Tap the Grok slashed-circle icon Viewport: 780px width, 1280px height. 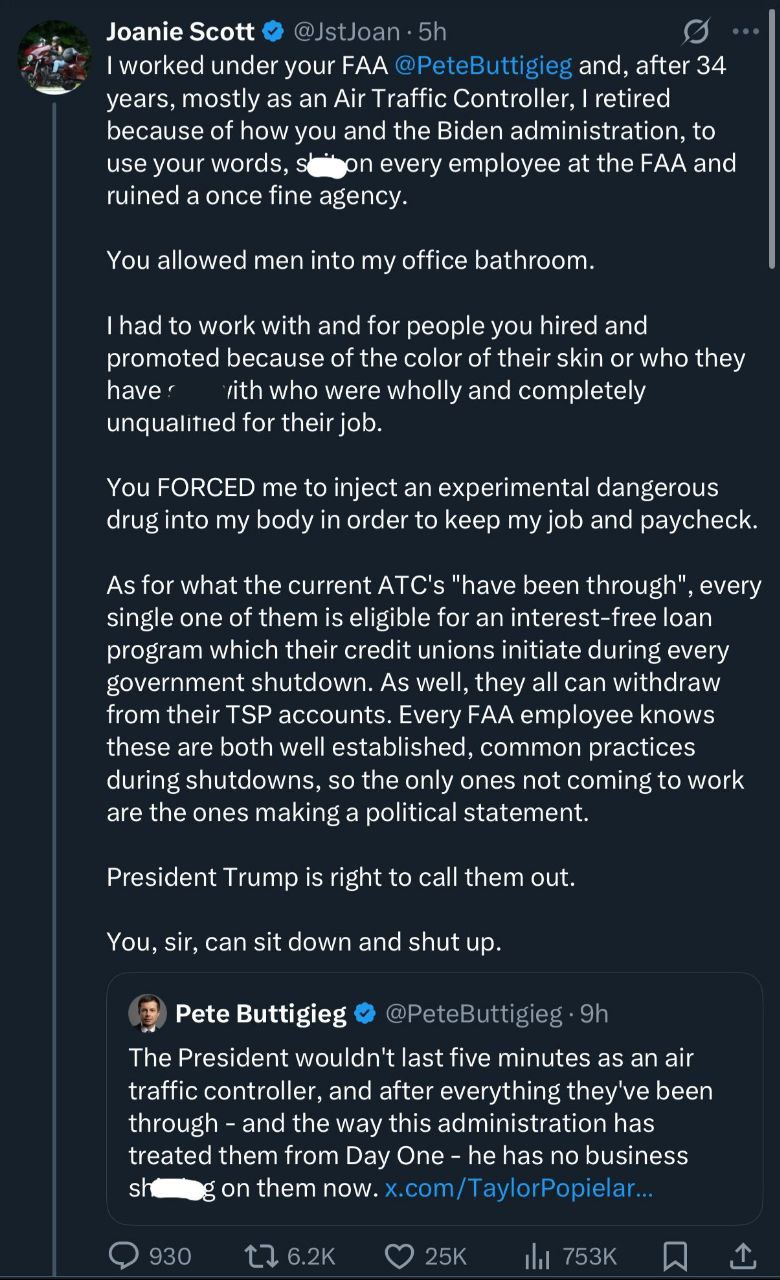(694, 32)
